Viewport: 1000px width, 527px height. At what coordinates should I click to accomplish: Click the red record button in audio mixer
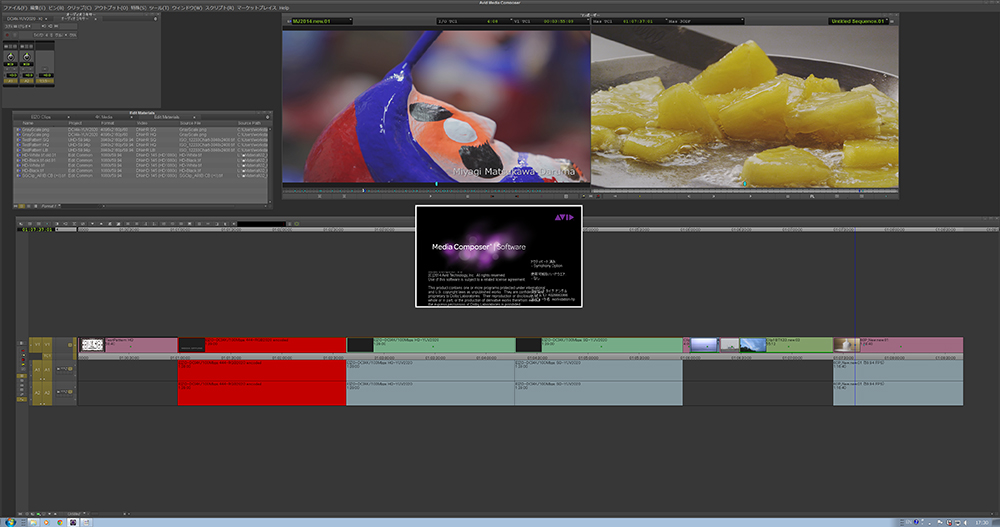(x=8, y=35)
